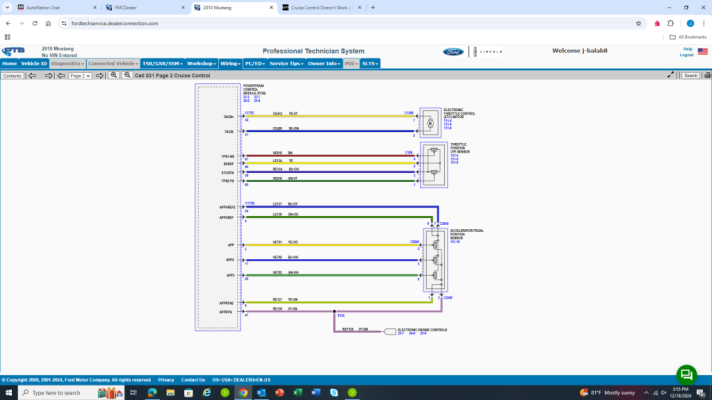Open File Explorer from the taskbar
Viewport: 712px width, 400px height.
pos(170,393)
